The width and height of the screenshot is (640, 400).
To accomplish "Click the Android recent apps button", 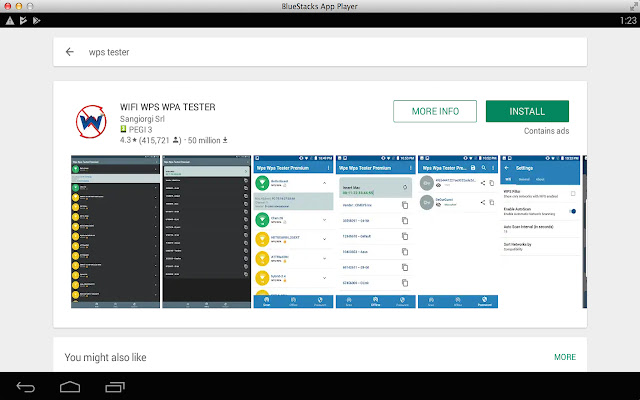I will [x=115, y=387].
